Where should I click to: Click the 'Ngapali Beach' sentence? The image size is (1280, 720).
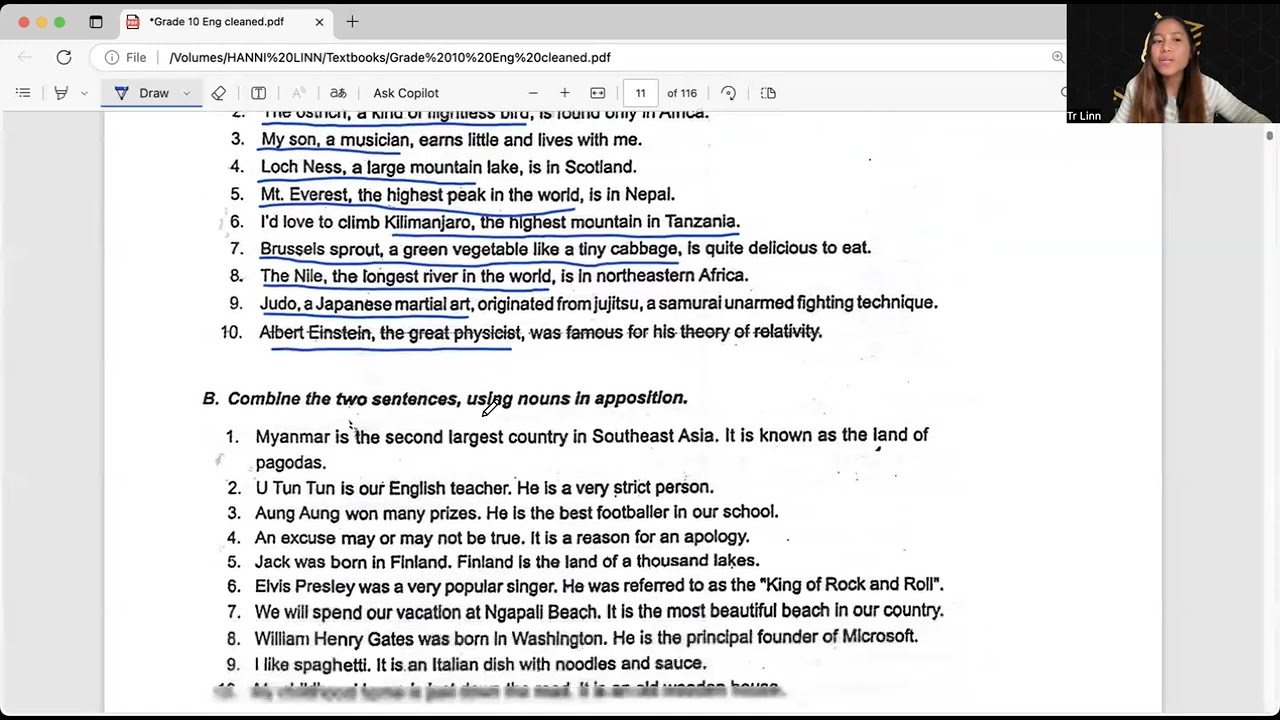pos(599,611)
